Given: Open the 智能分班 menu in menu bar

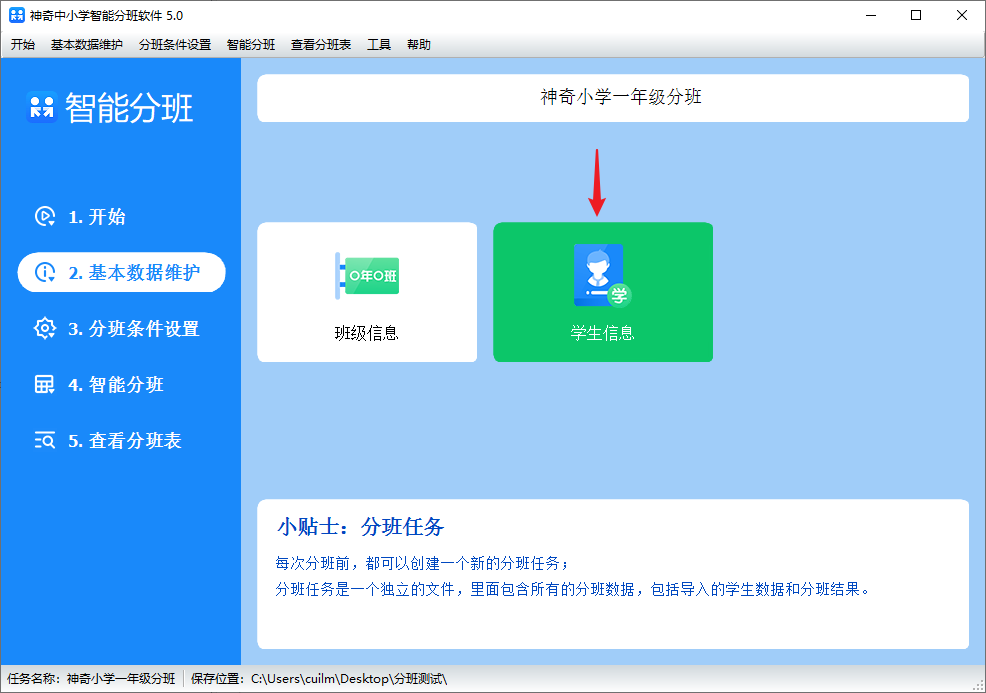Looking at the screenshot, I should point(251,45).
